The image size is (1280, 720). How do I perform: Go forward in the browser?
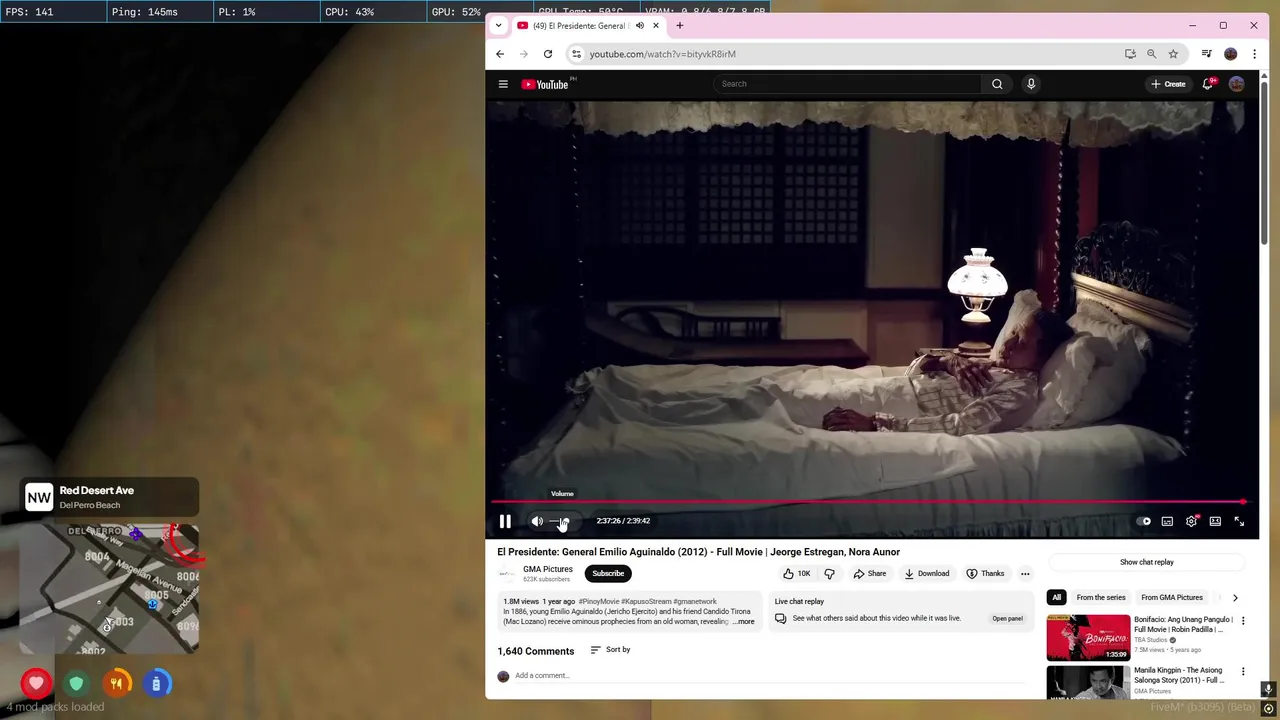[x=523, y=54]
